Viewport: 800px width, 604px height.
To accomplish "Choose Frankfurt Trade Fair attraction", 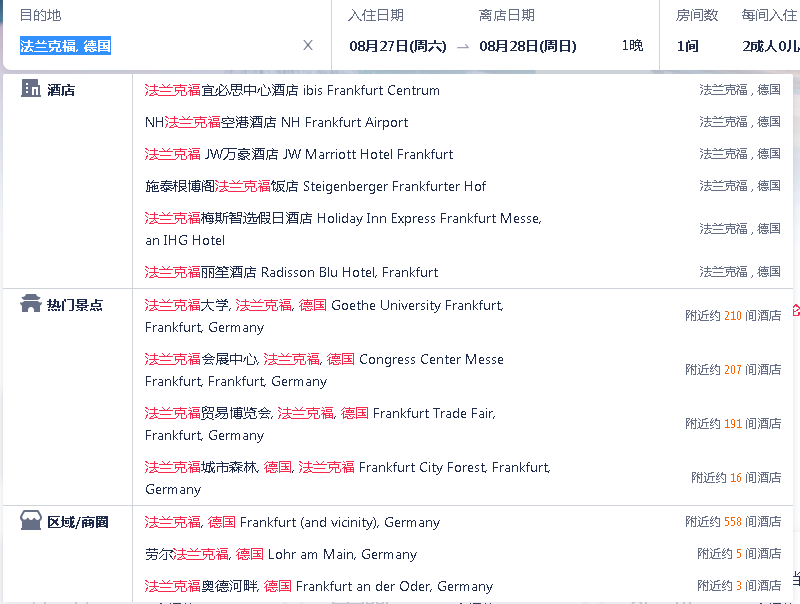I will [x=463, y=424].
